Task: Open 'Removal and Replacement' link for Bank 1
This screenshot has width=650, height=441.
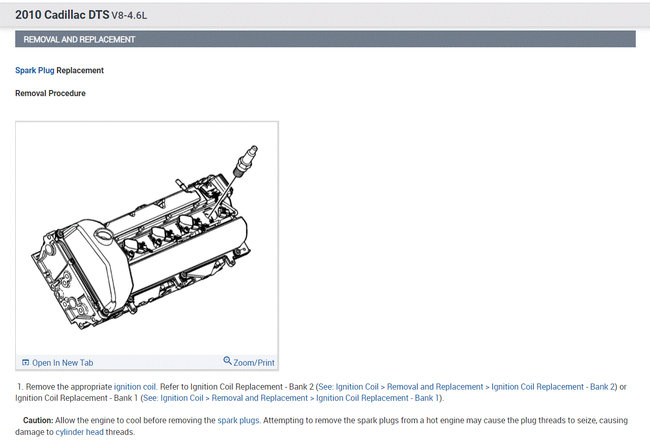Action: click(260, 398)
